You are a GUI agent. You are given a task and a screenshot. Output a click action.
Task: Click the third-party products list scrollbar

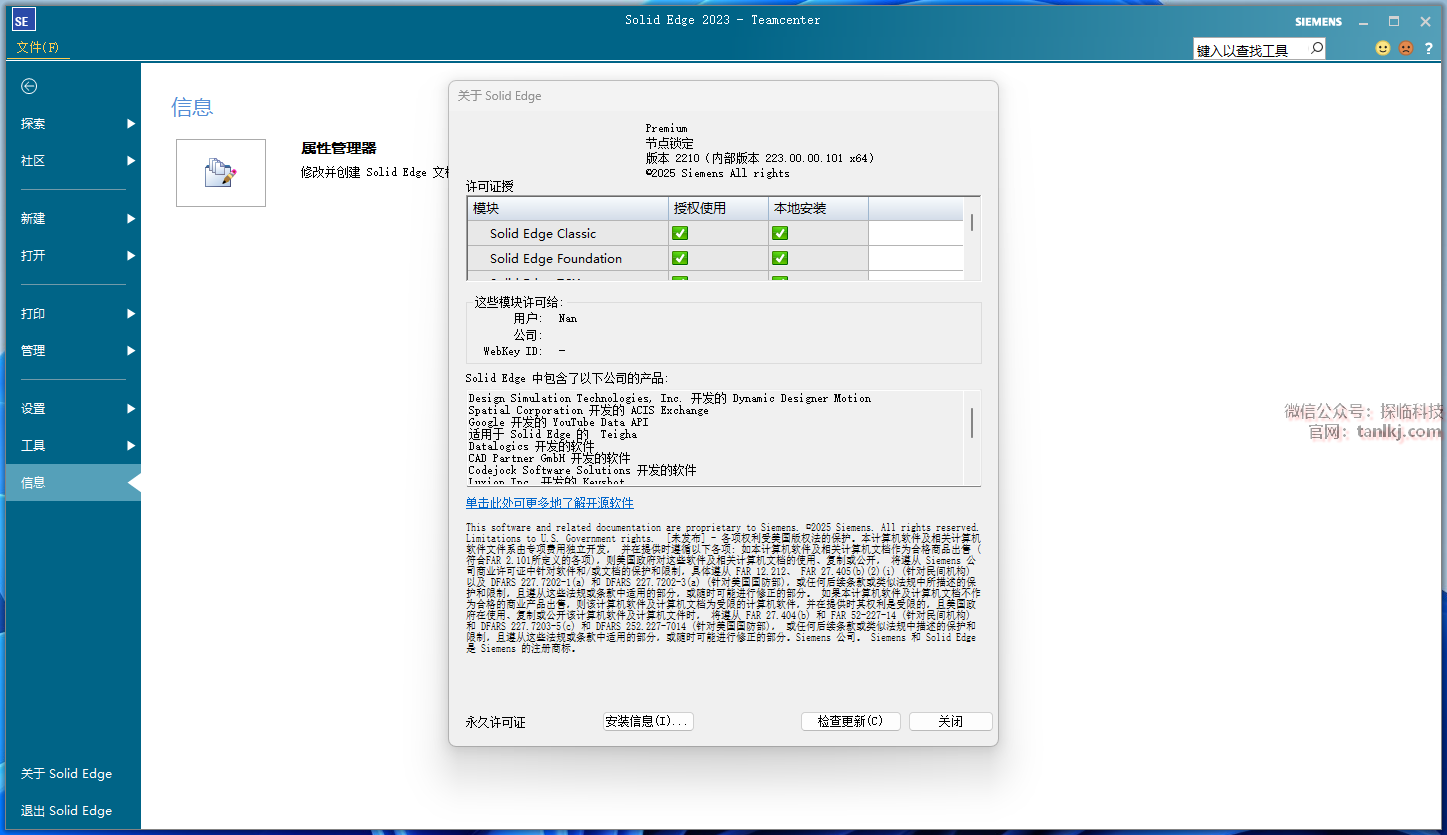[971, 423]
